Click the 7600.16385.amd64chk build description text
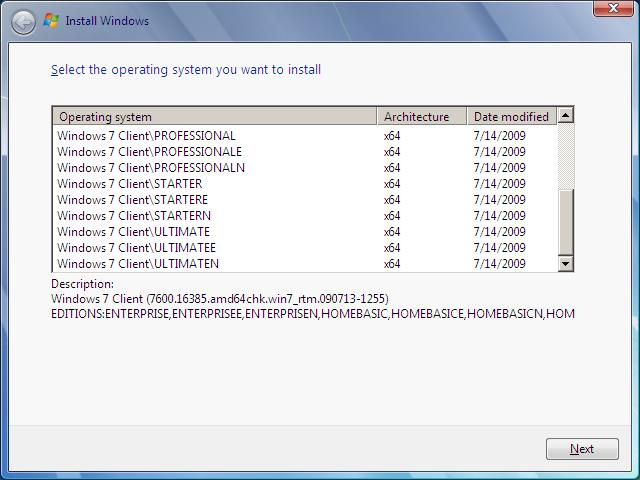The height and width of the screenshot is (480, 640). tap(220, 299)
